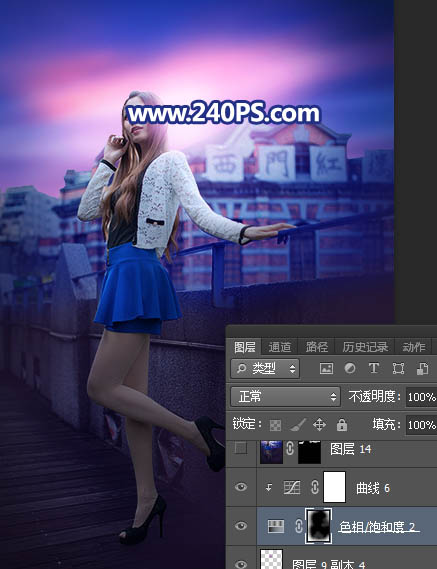
Task: Open the 类型 layer filter dropdown
Action: point(265,369)
